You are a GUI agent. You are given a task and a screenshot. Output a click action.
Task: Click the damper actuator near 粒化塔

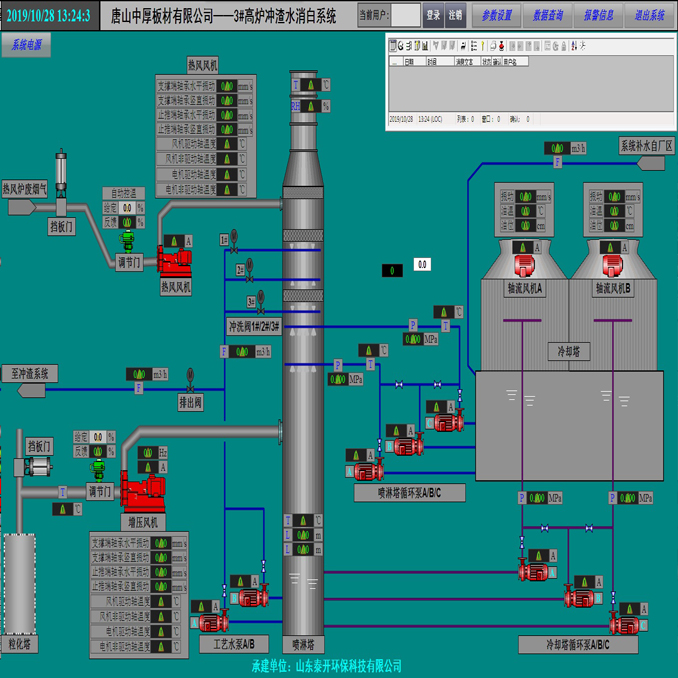(38, 467)
